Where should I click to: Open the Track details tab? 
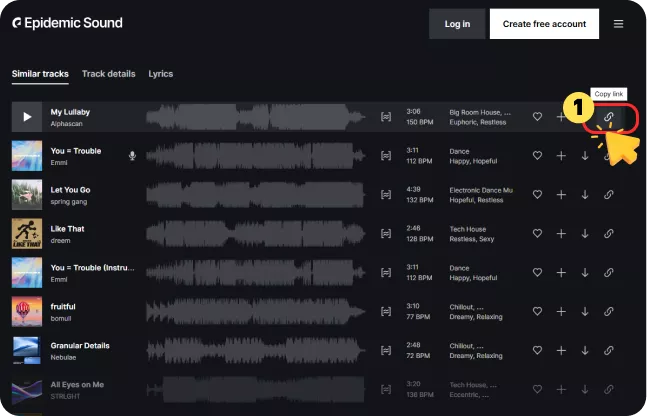(109, 74)
